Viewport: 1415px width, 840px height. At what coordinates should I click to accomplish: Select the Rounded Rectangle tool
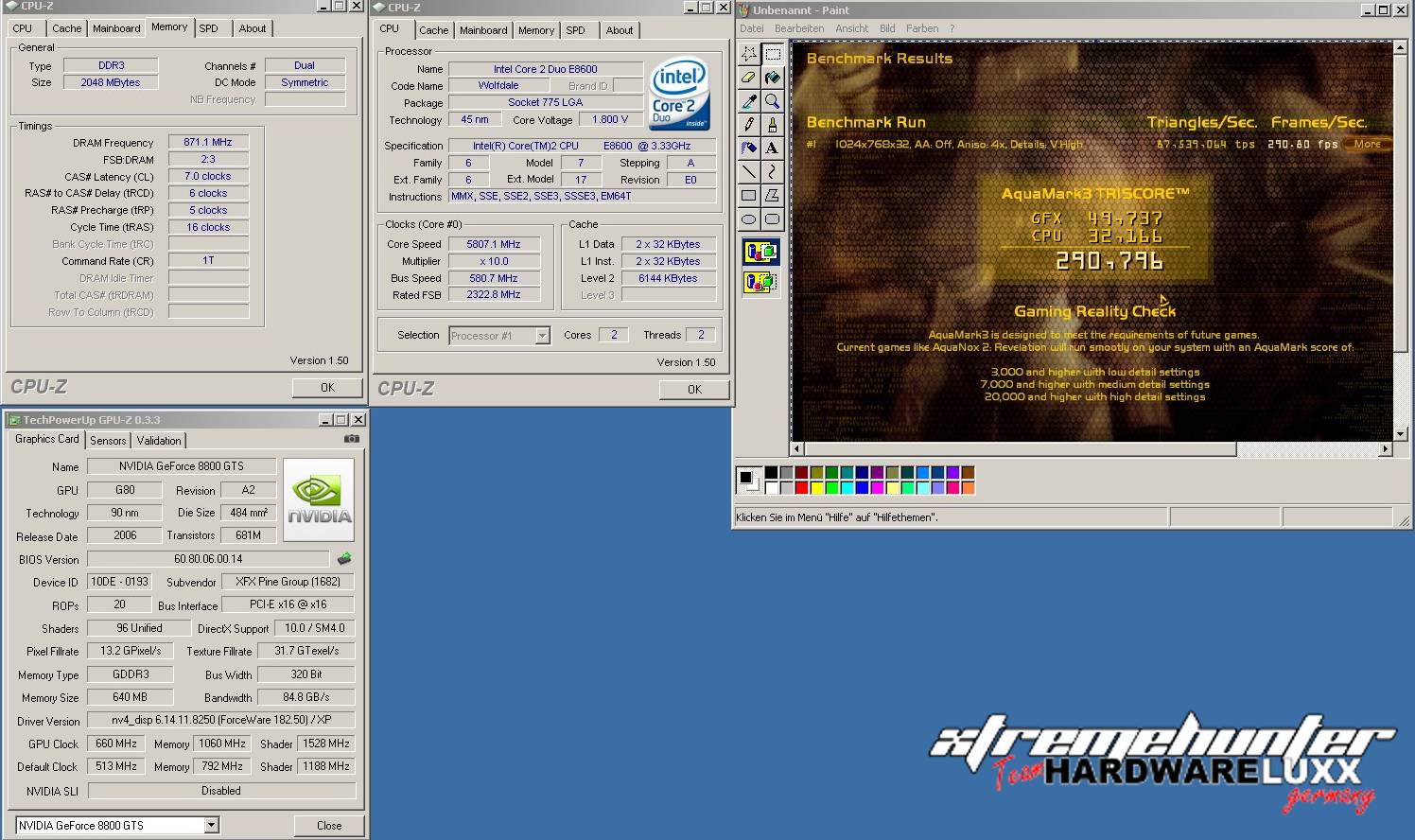pos(773,219)
